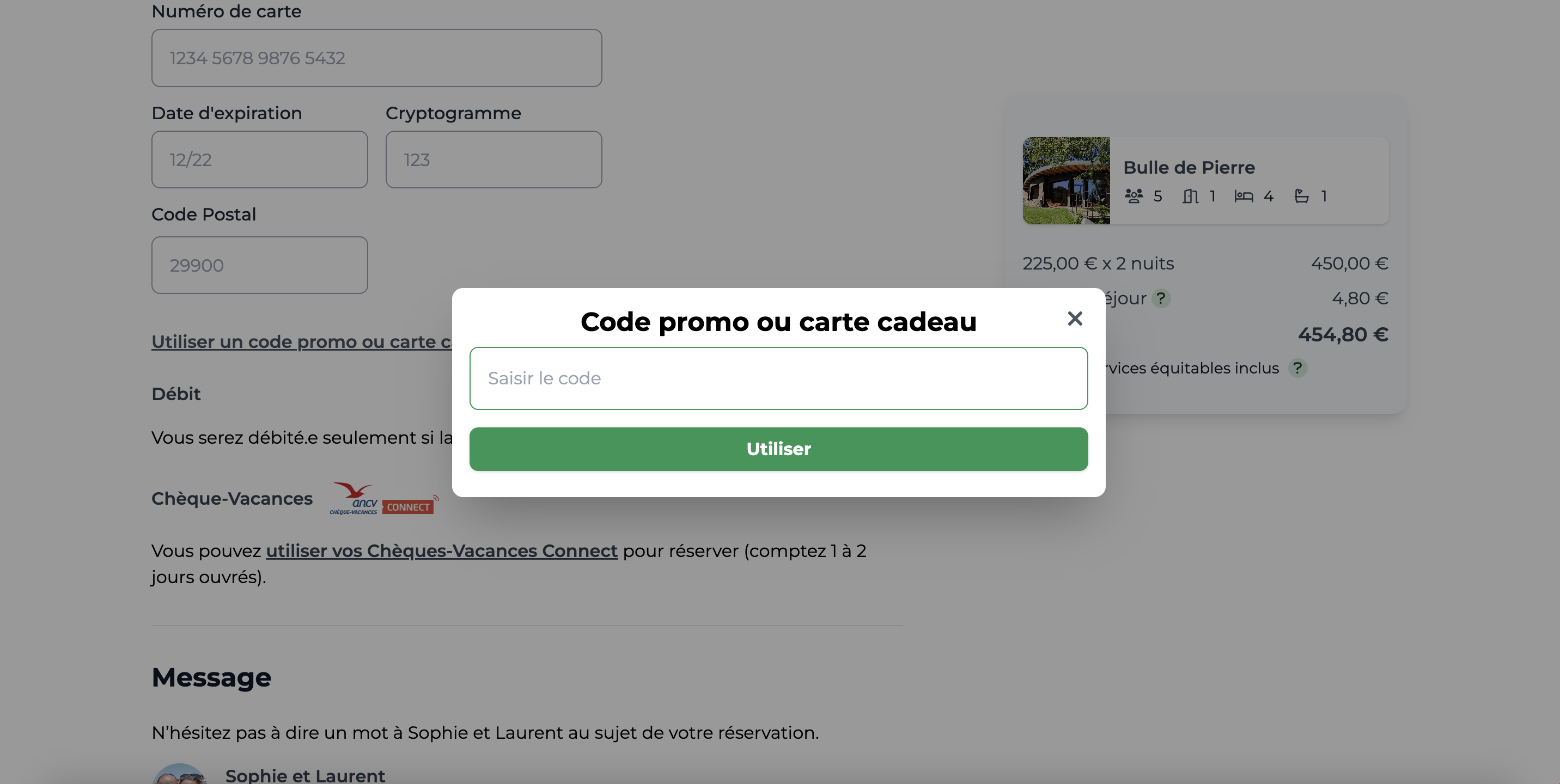Click the Sophie et Laurent host name
Viewport: 1560px width, 784px height.
pyautogui.click(x=304, y=775)
